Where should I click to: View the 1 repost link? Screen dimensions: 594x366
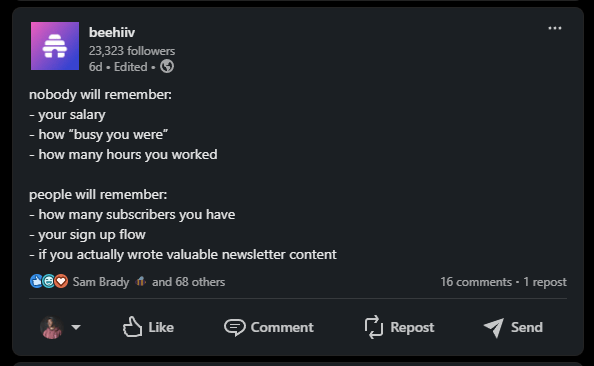545,282
